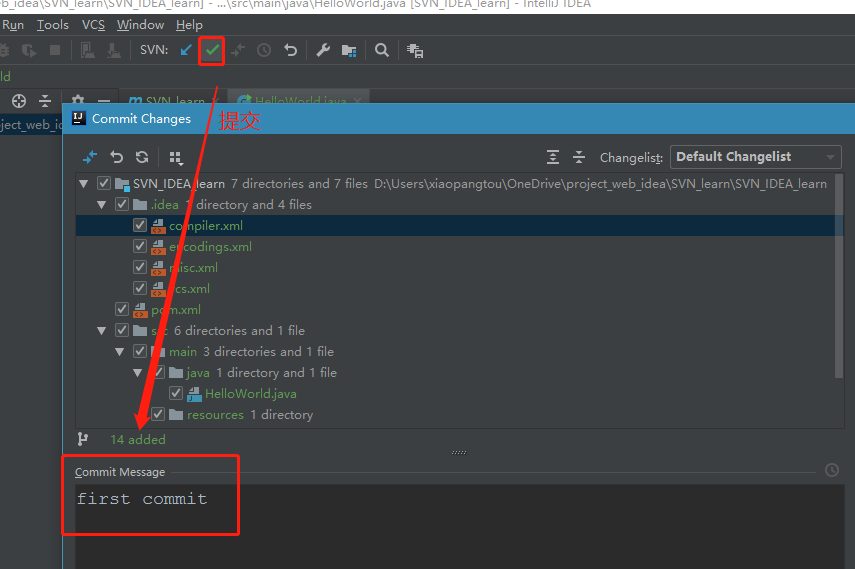The height and width of the screenshot is (569, 855).
Task: Uncheck the vcs.xml checkbox
Action: [x=140, y=288]
